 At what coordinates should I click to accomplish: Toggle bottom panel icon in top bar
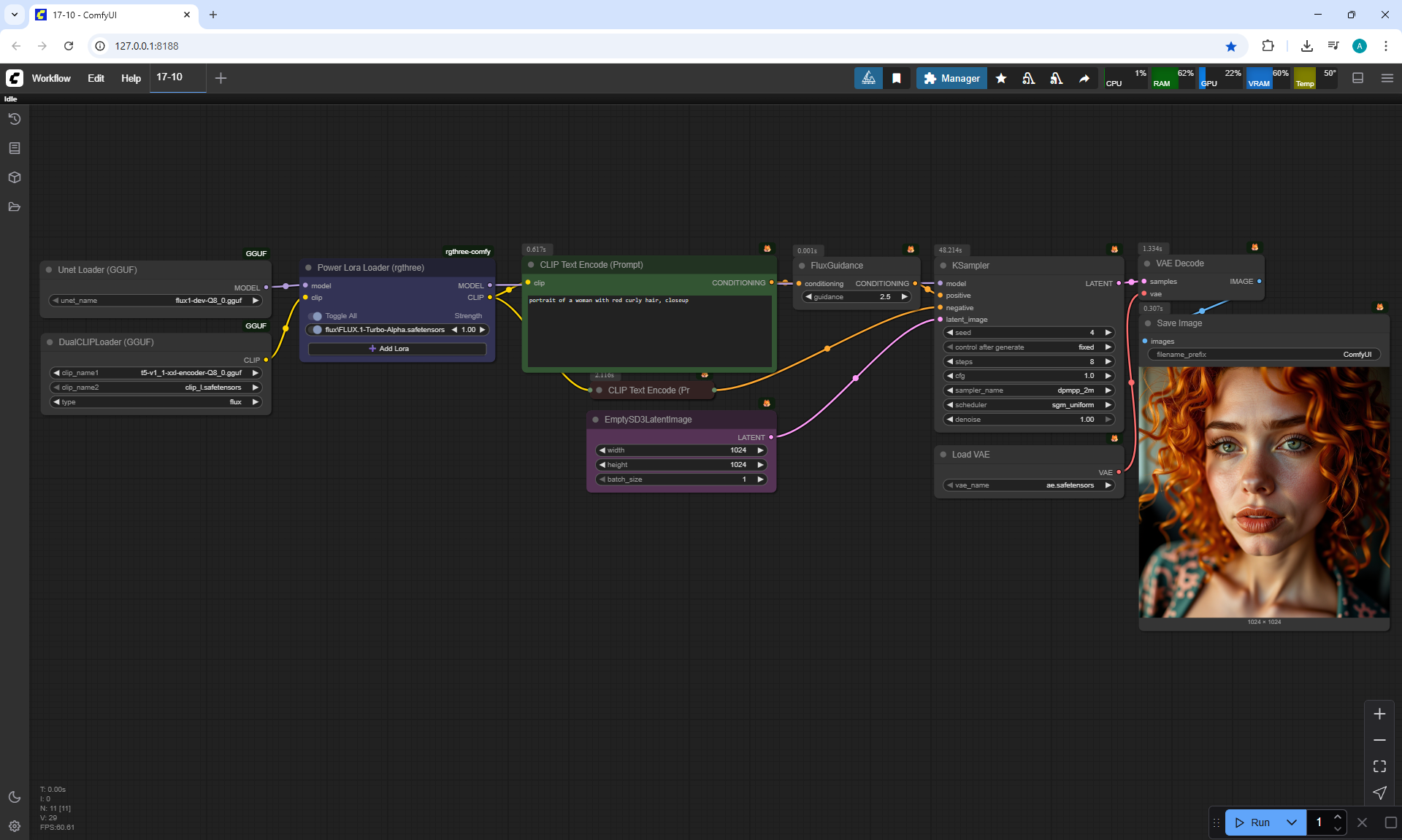tap(1357, 78)
